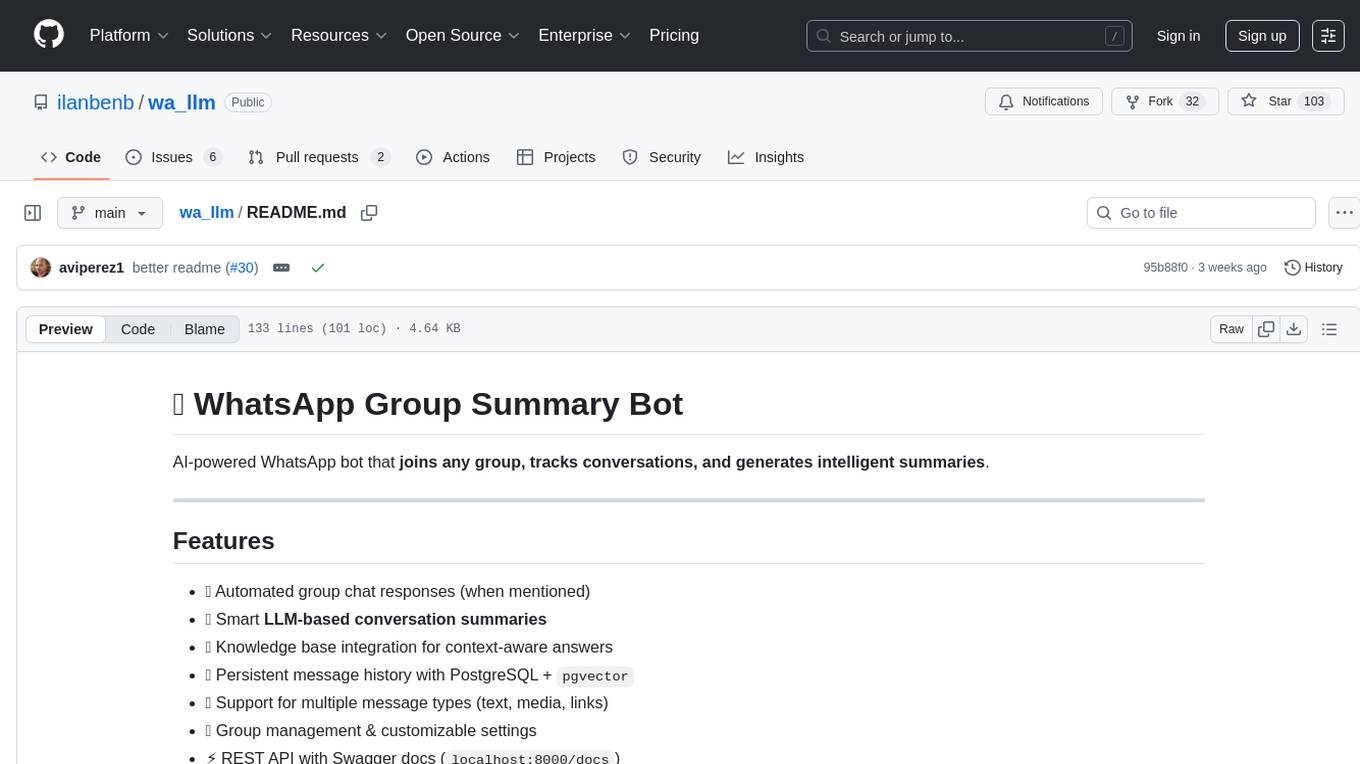
Task: Click the pgvector code text
Action: (x=595, y=676)
